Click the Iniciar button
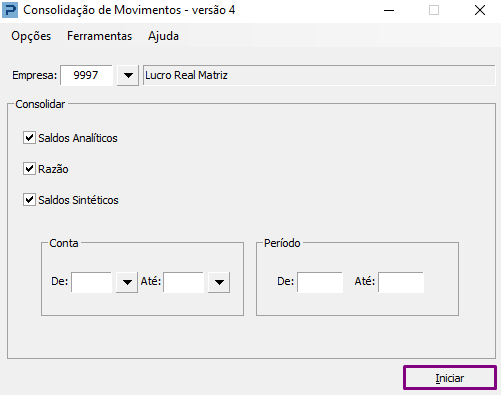Viewport: 501px width, 395px height. (x=450, y=378)
